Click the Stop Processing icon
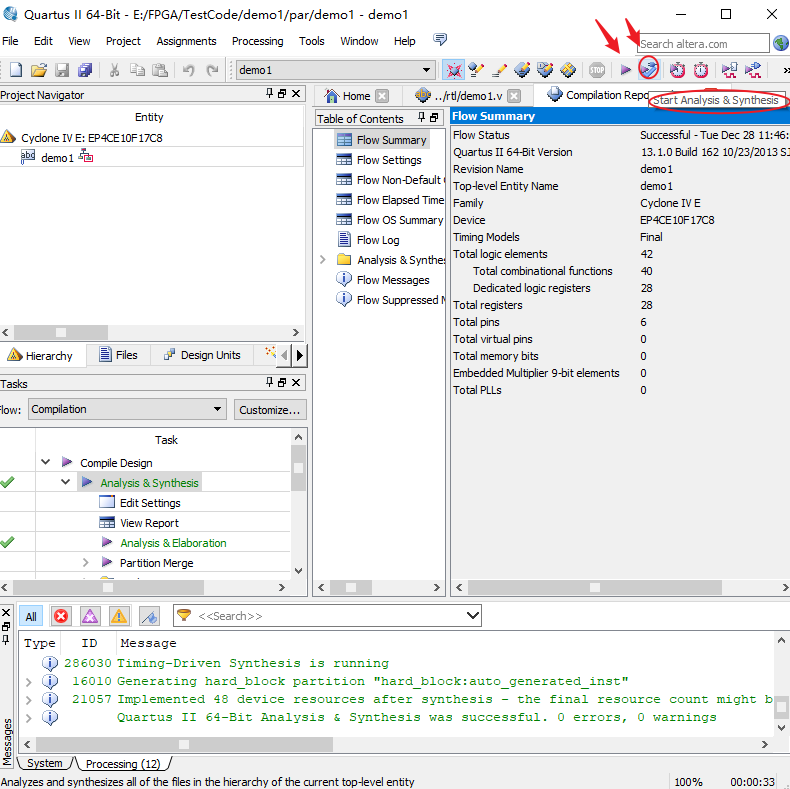 click(x=597, y=70)
